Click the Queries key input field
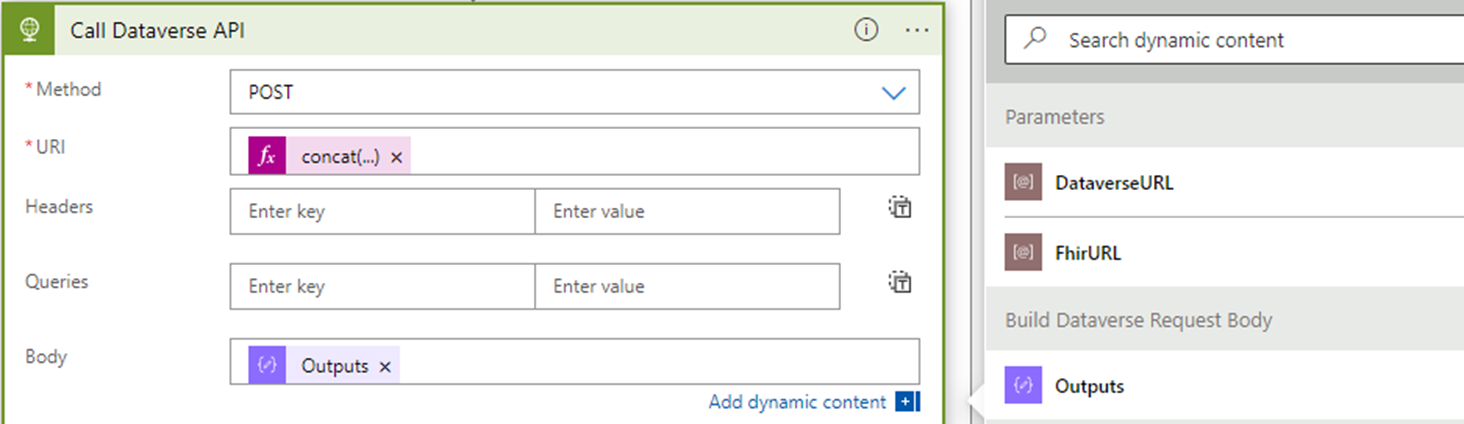The image size is (1464, 424). click(382, 286)
